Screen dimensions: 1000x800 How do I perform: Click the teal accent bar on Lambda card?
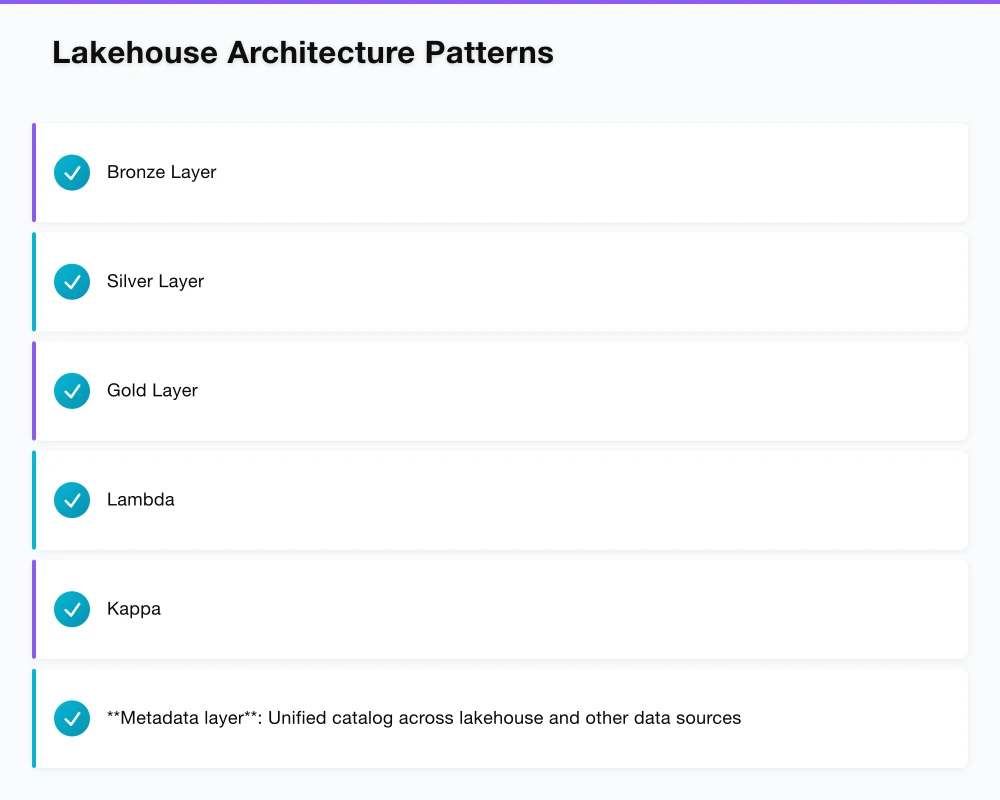click(34, 500)
